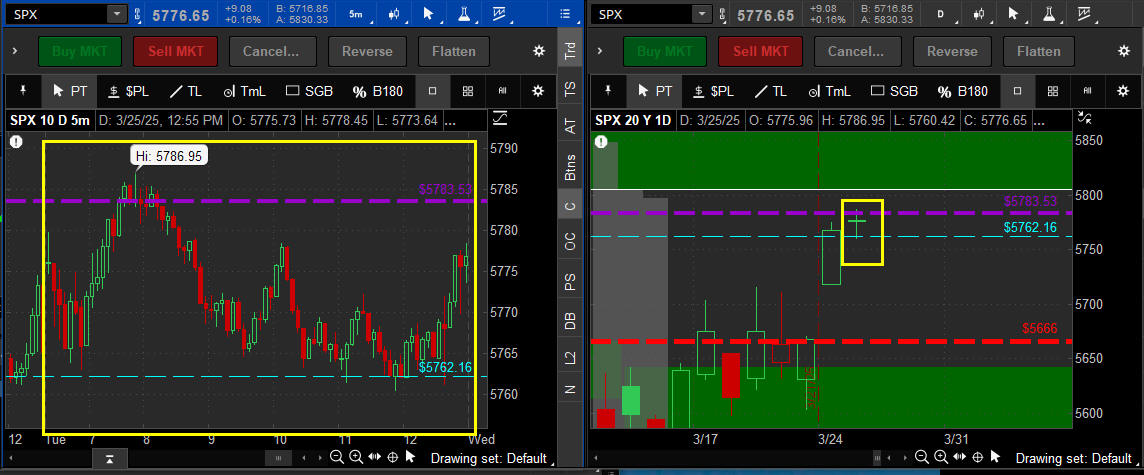Open the 5m timeframe dropdown
Viewport: 1144px width, 475px height.
(x=357, y=14)
